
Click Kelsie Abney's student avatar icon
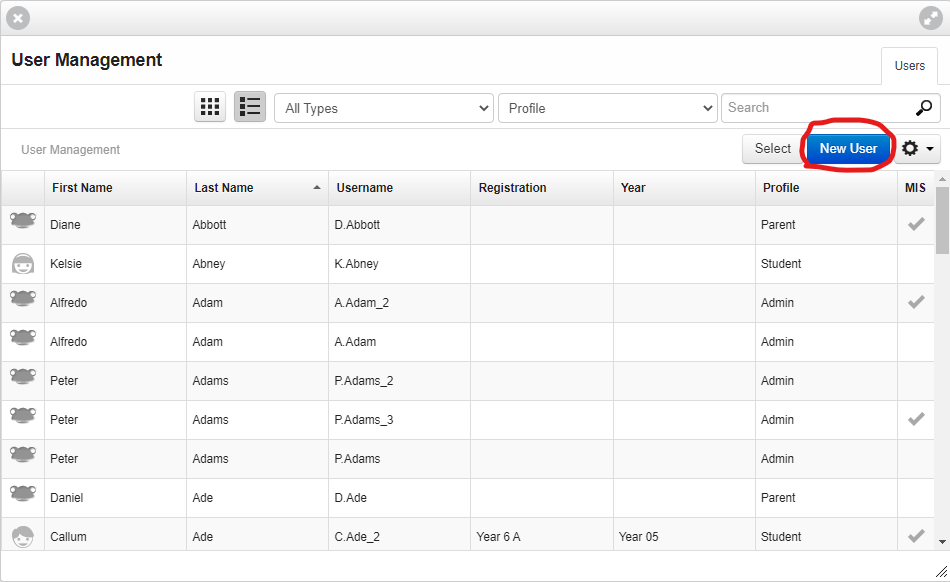pyautogui.click(x=23, y=264)
